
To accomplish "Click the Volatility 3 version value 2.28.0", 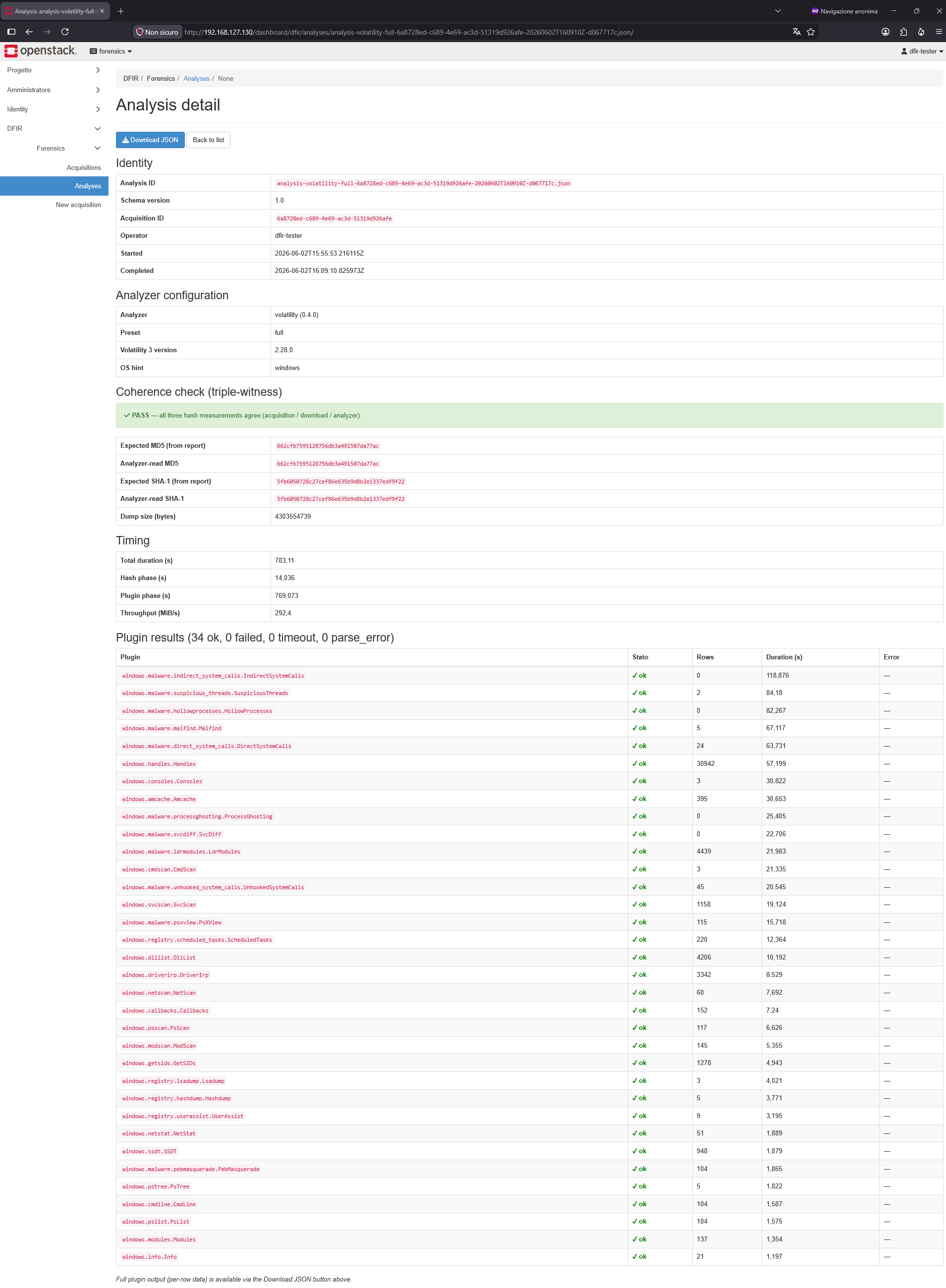I will point(283,350).
